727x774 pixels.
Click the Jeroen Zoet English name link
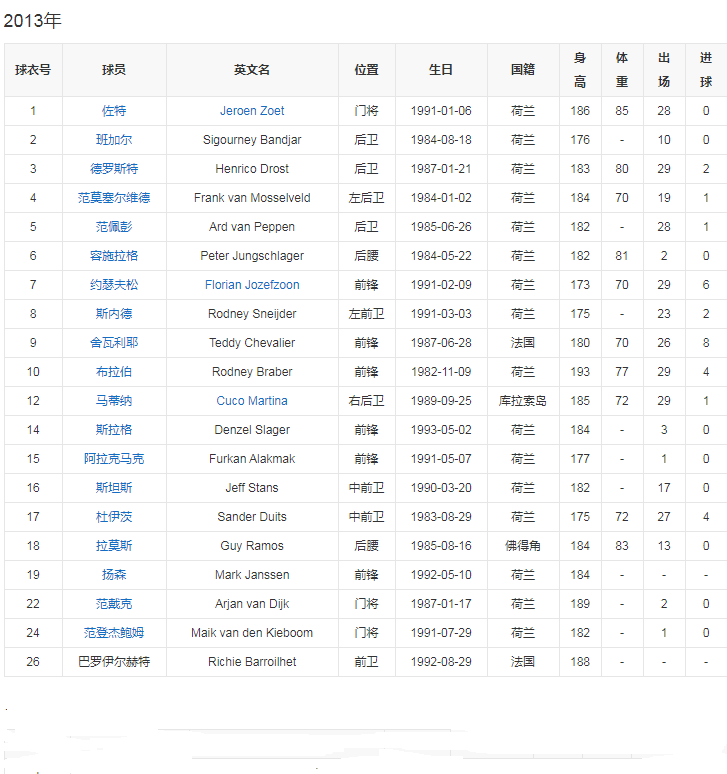pos(252,111)
